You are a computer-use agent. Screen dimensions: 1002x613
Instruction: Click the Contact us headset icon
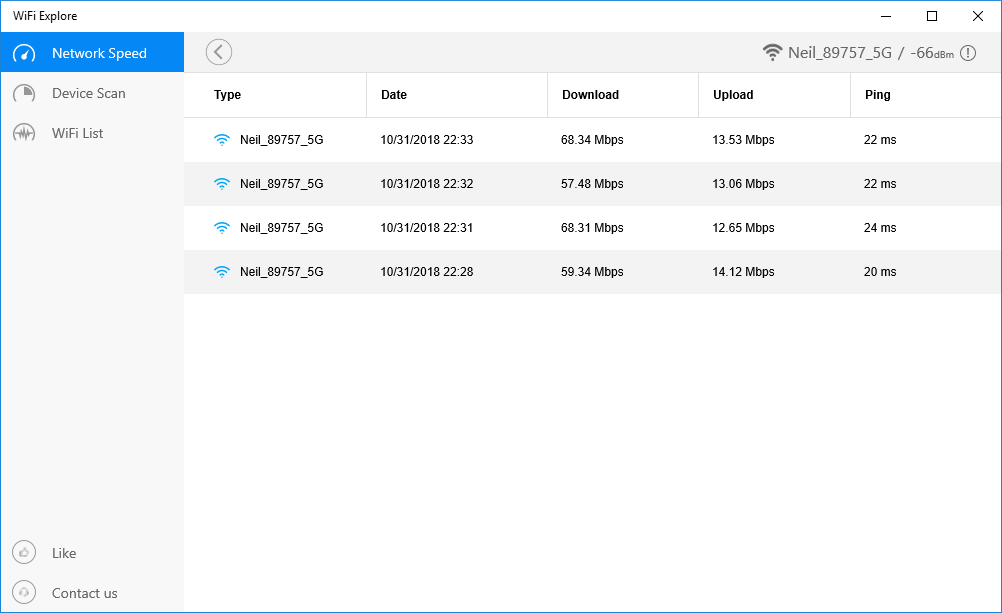[24, 593]
